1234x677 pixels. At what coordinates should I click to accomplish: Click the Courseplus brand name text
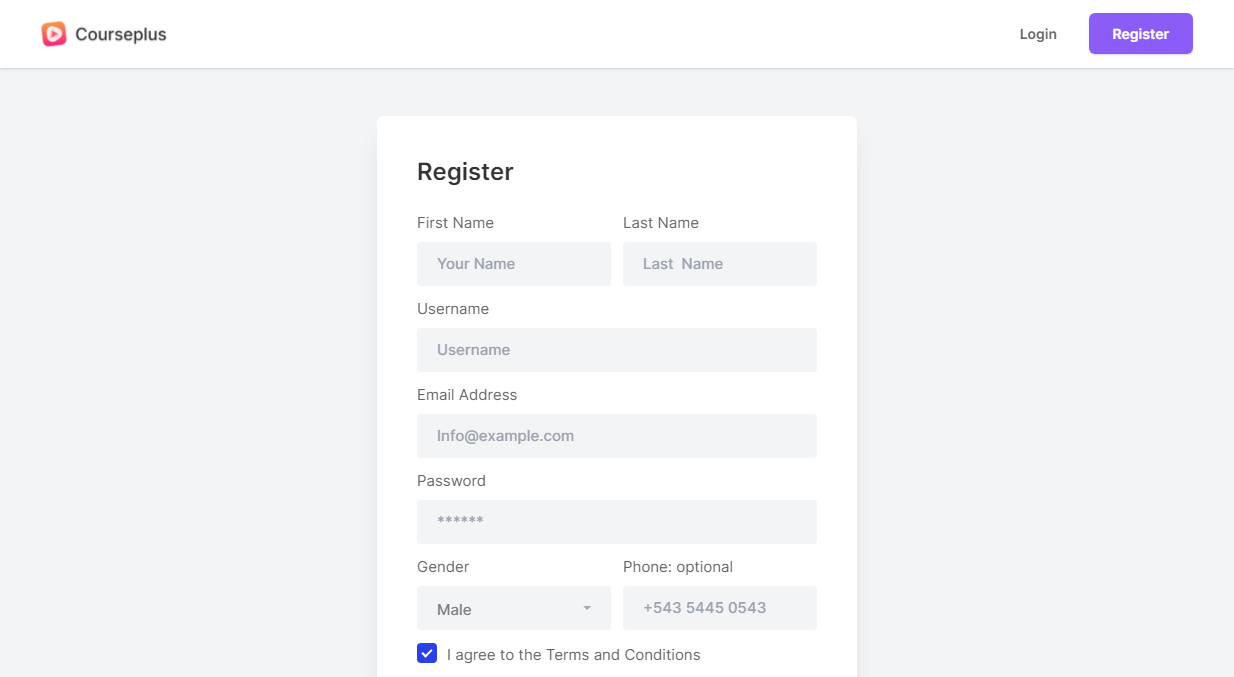(x=121, y=35)
